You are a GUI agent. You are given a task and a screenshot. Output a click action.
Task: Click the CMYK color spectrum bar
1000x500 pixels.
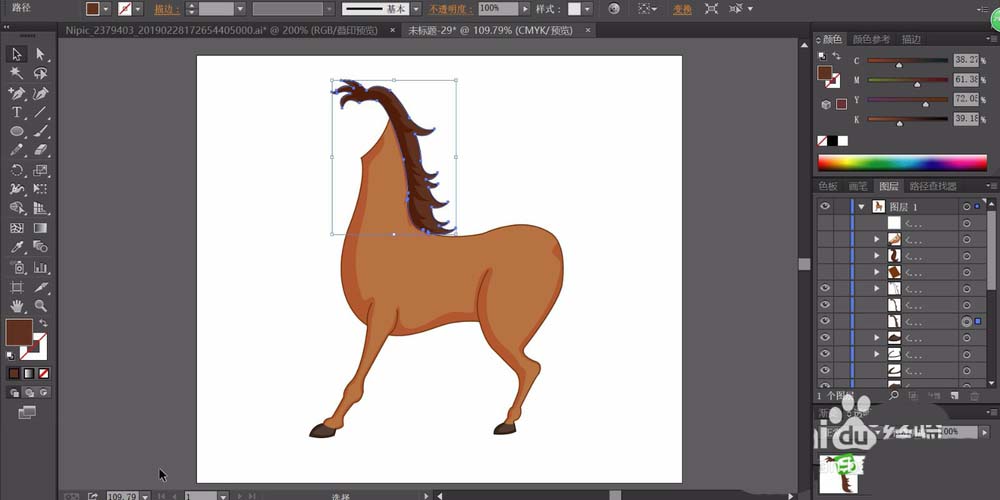click(x=901, y=163)
